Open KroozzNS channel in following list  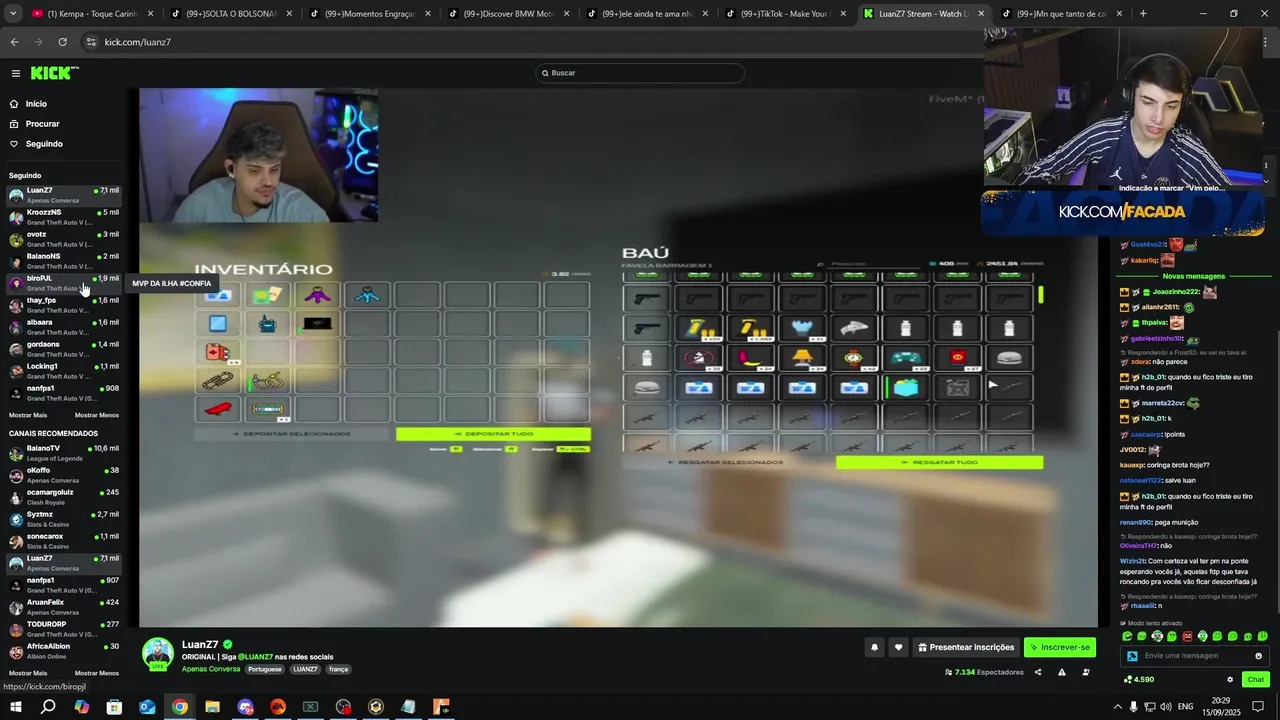[64, 217]
